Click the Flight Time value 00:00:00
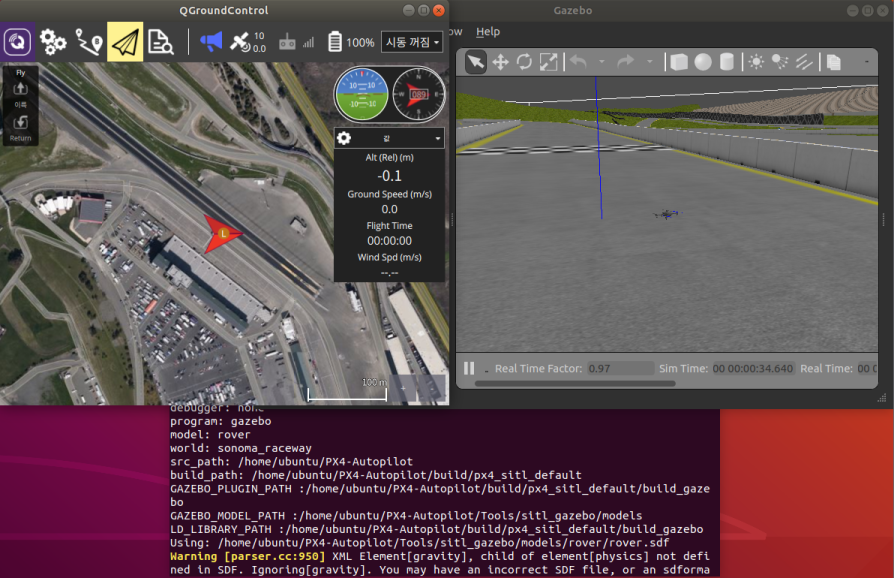The image size is (894, 578). click(x=389, y=241)
